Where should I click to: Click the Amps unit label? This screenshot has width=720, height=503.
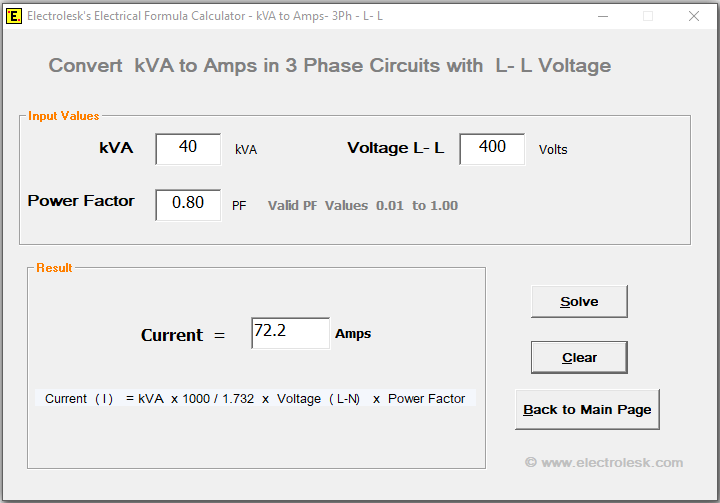[353, 334]
